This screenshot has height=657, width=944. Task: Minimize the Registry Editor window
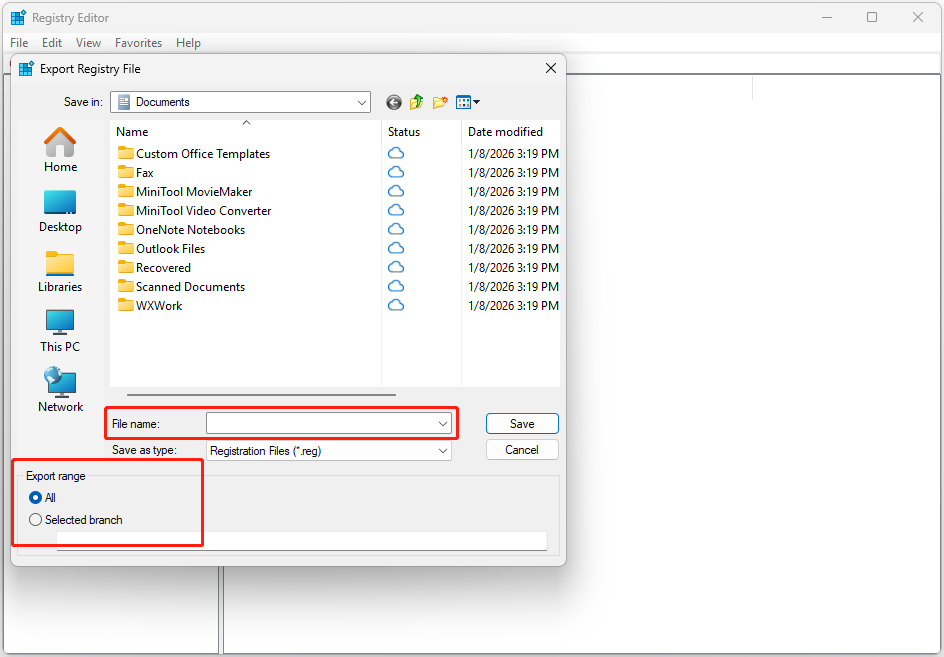coord(827,17)
